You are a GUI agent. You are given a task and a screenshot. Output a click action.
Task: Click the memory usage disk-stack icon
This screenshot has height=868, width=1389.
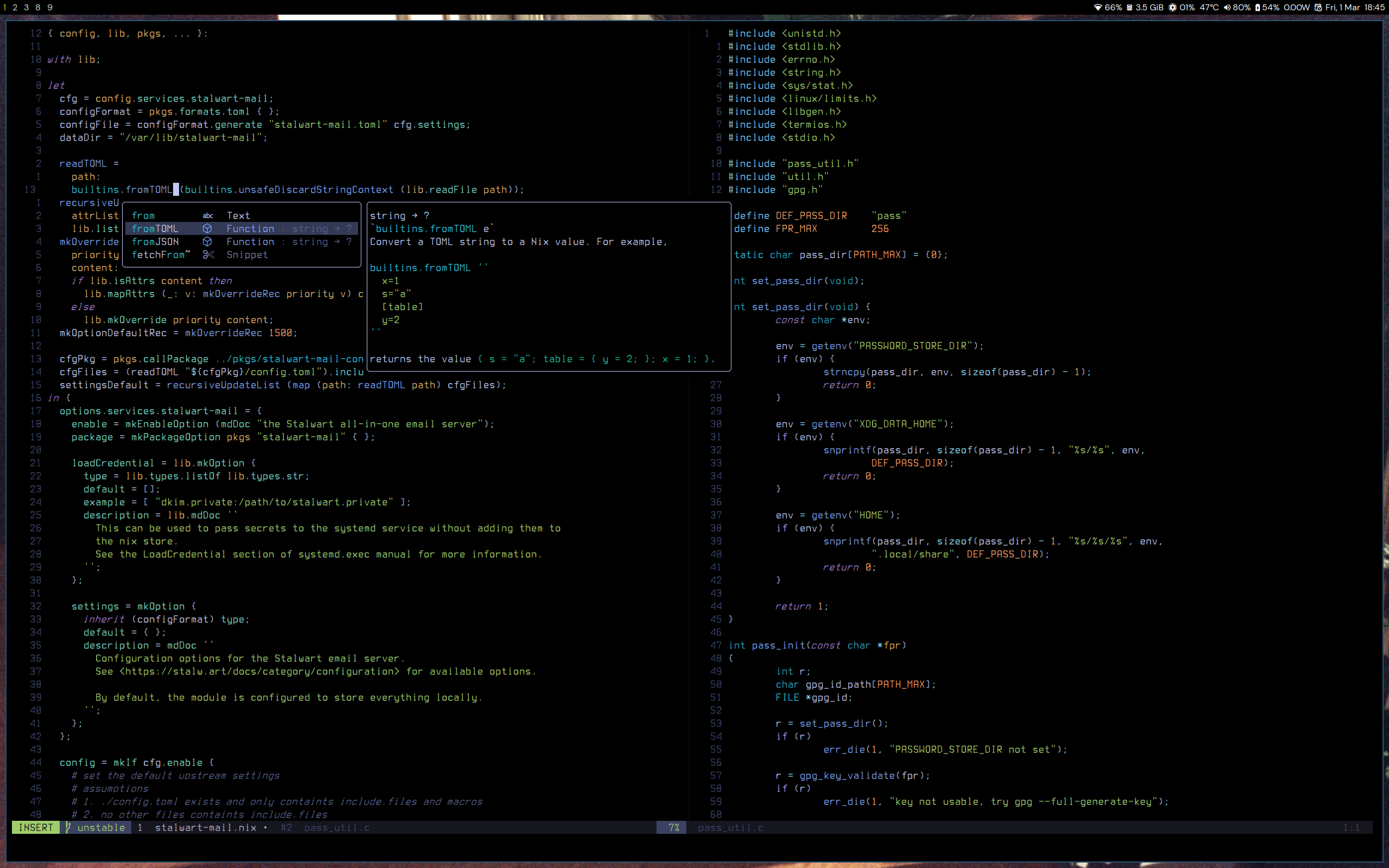1129,8
